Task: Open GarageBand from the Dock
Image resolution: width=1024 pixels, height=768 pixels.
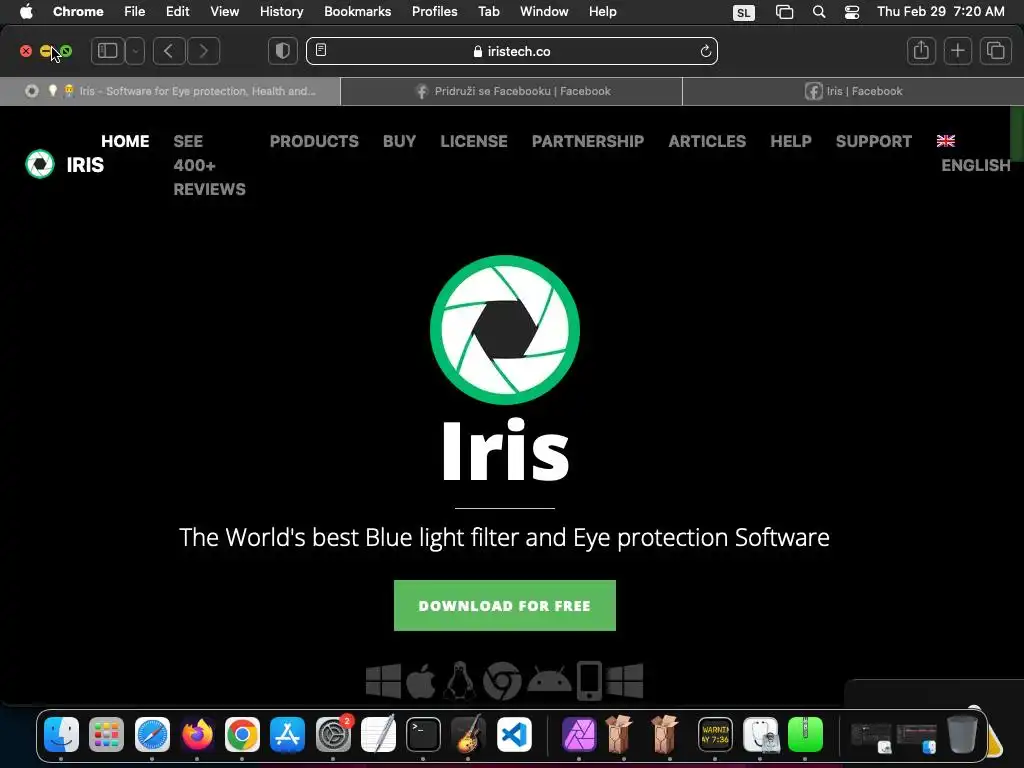Action: (469, 735)
